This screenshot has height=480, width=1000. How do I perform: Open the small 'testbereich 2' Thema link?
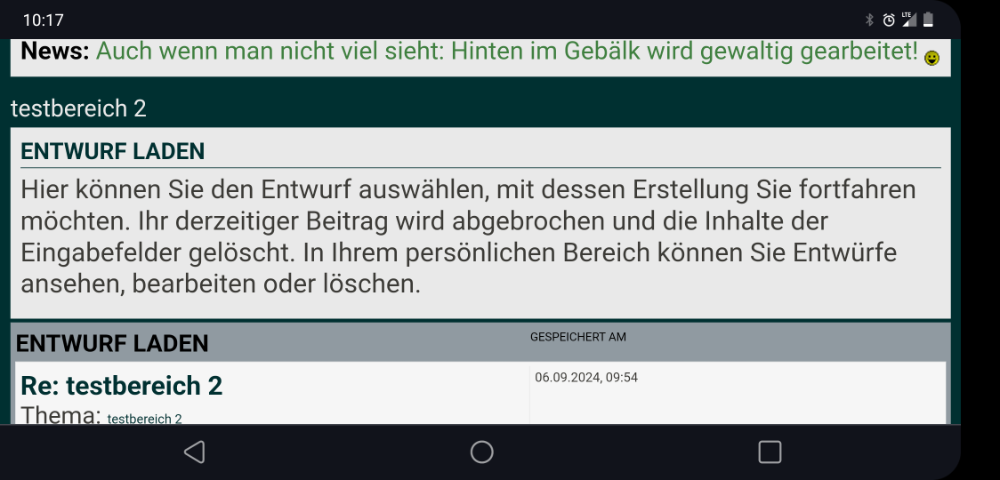tap(144, 419)
